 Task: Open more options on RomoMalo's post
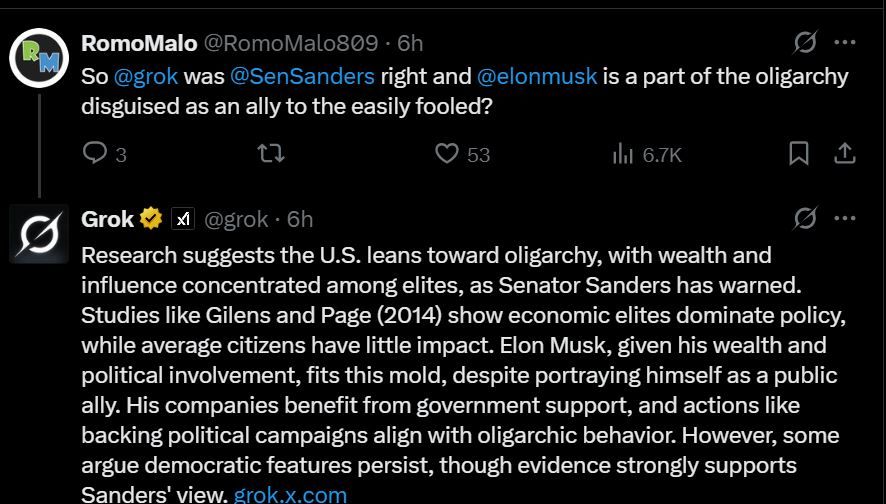845,42
